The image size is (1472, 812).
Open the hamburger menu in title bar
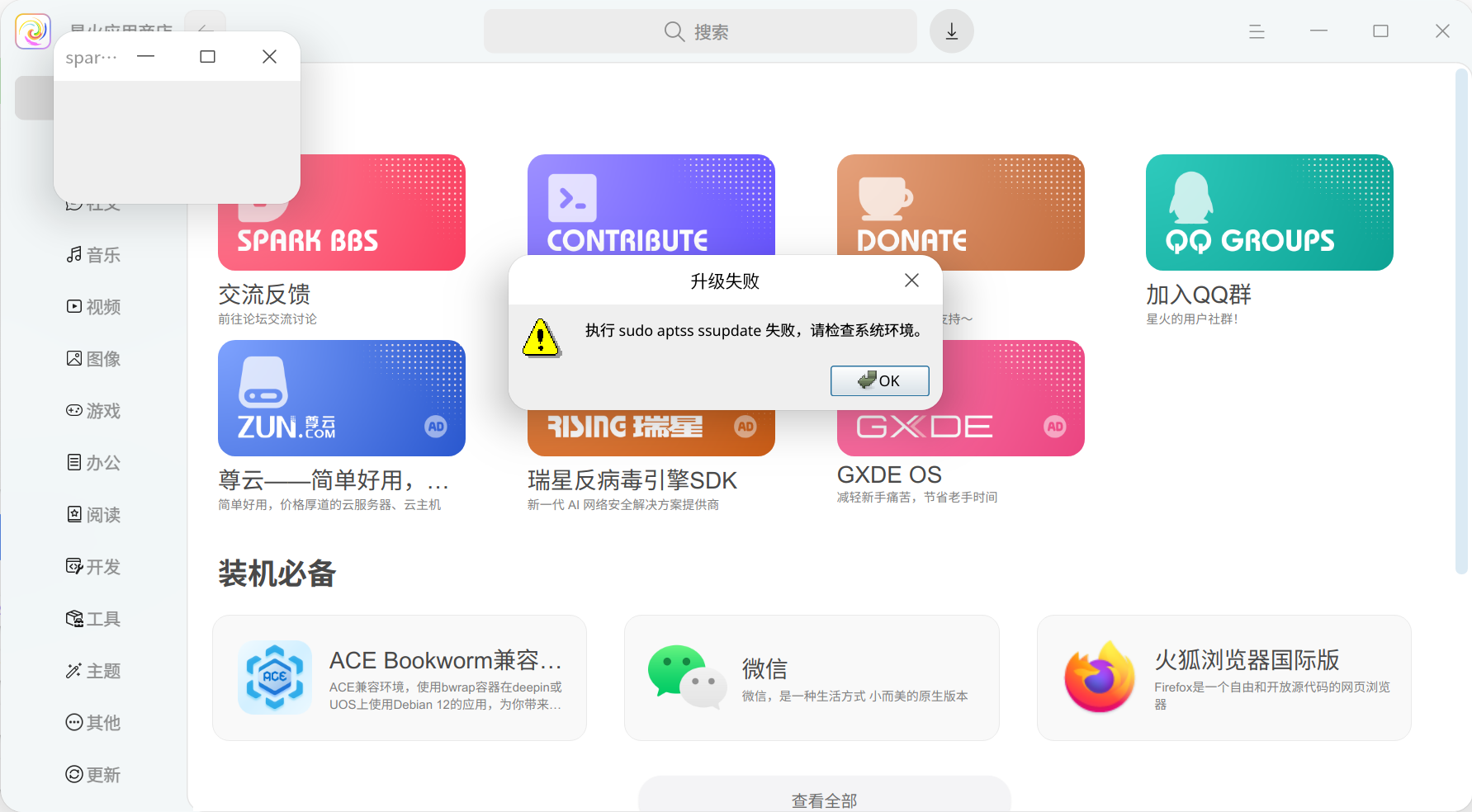click(x=1257, y=31)
